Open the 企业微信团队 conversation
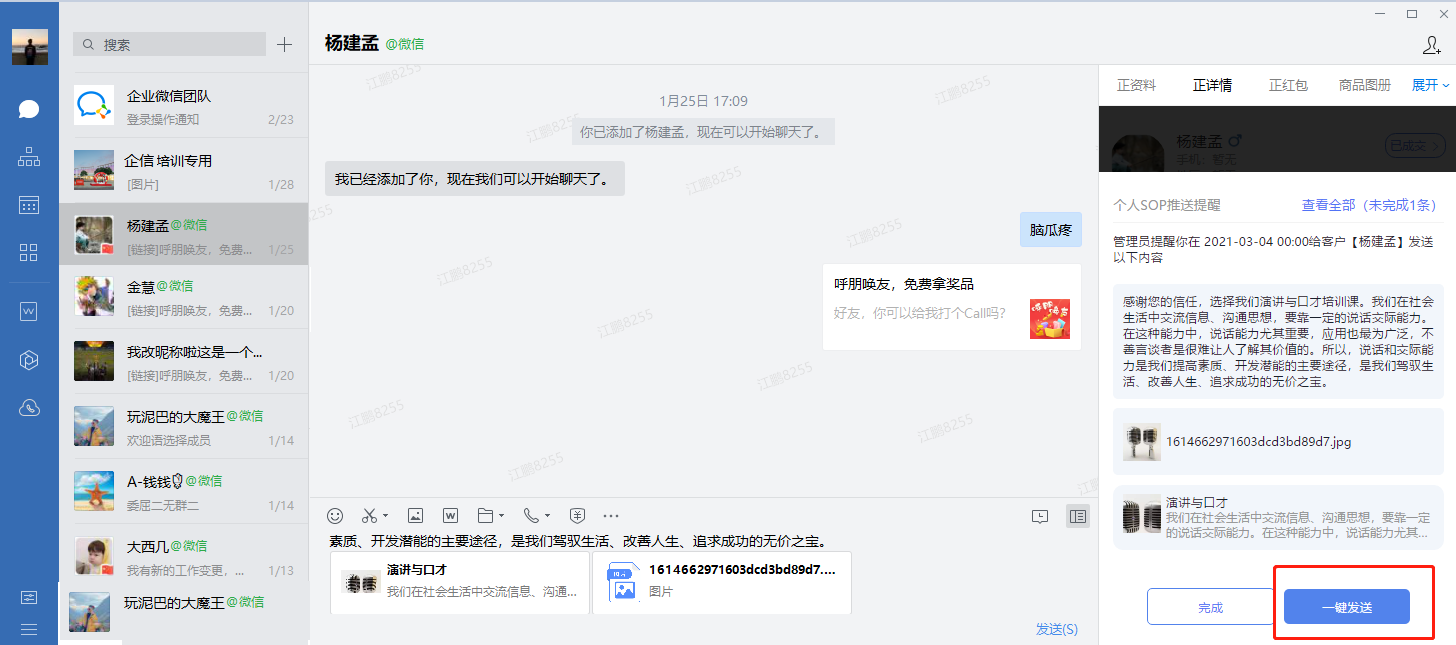1456x645 pixels. click(x=184, y=105)
